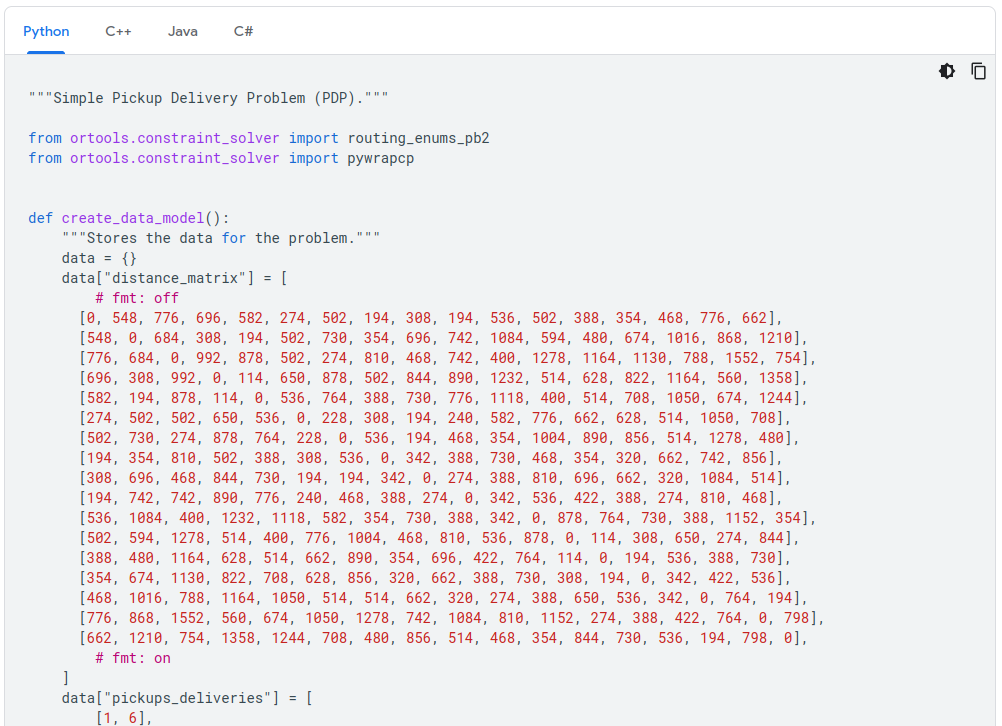View the C# implementation
This screenshot has height=726, width=1002.
click(242, 31)
